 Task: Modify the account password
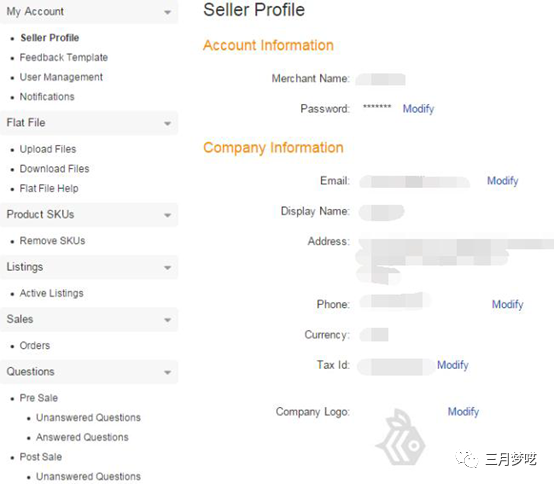pos(418,109)
